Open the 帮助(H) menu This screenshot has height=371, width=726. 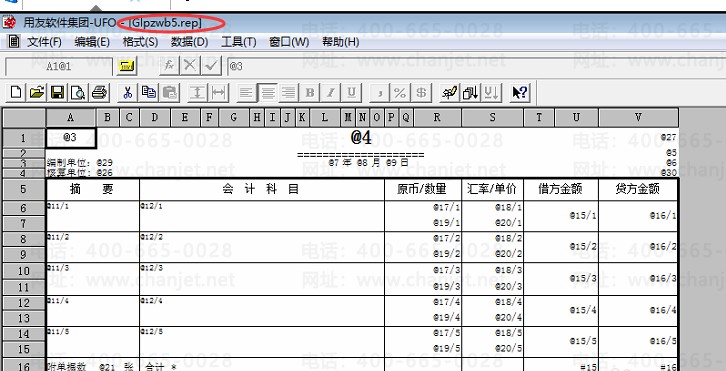coord(340,42)
